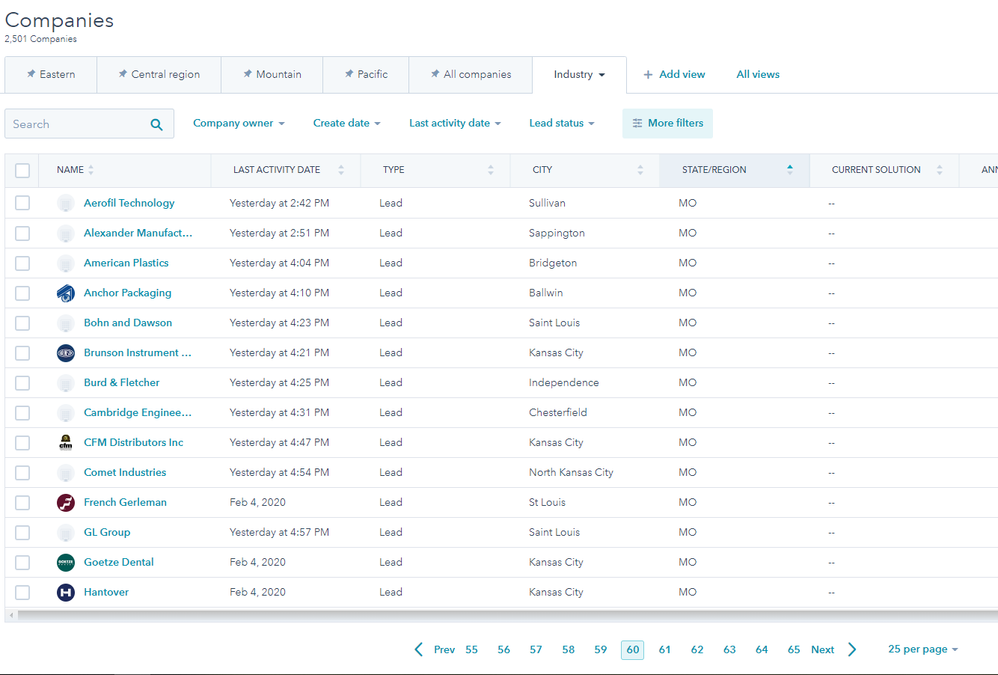This screenshot has width=998, height=675.
Task: Go to page 65
Action: (x=794, y=650)
